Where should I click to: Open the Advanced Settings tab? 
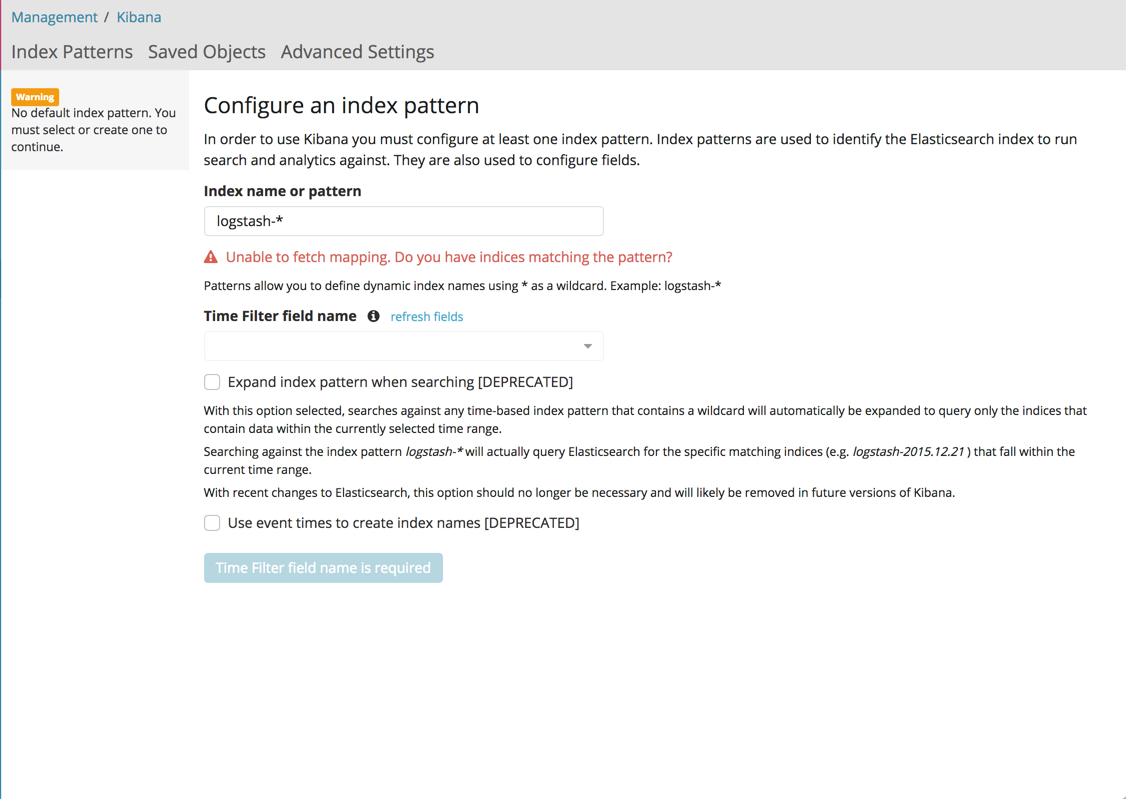click(x=358, y=52)
